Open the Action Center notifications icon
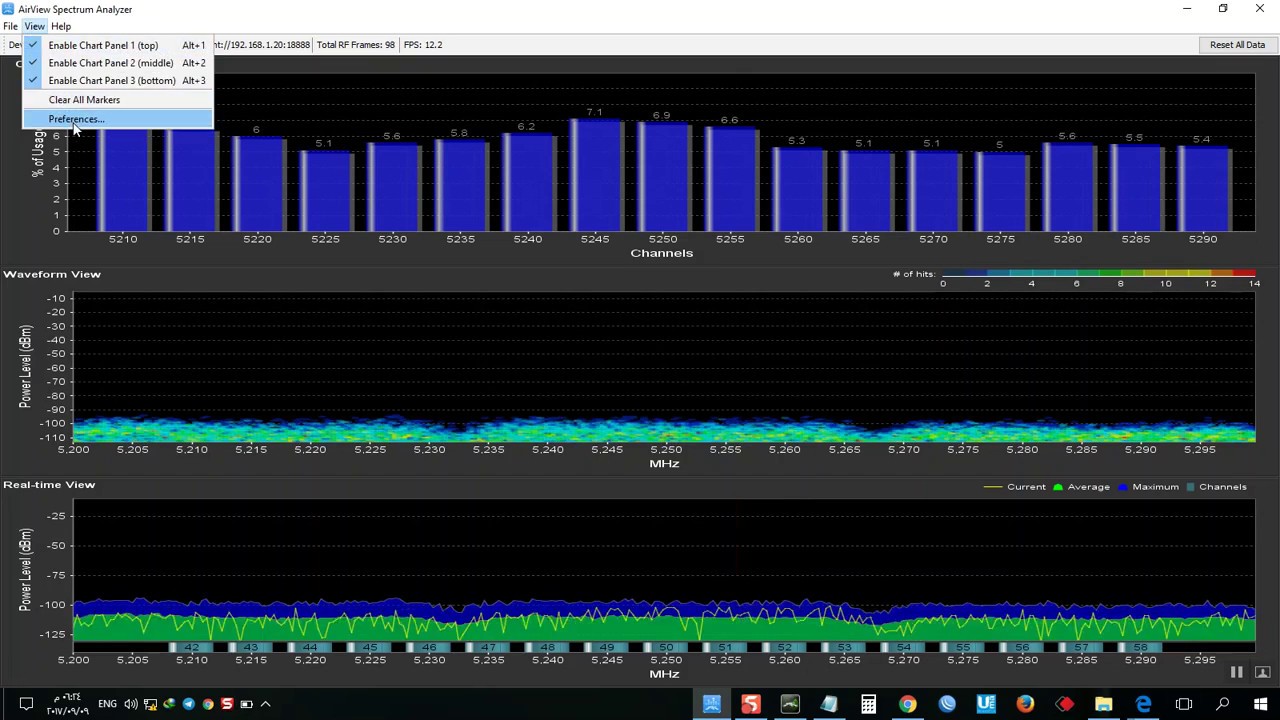This screenshot has width=1280, height=720. pyautogui.click(x=26, y=704)
